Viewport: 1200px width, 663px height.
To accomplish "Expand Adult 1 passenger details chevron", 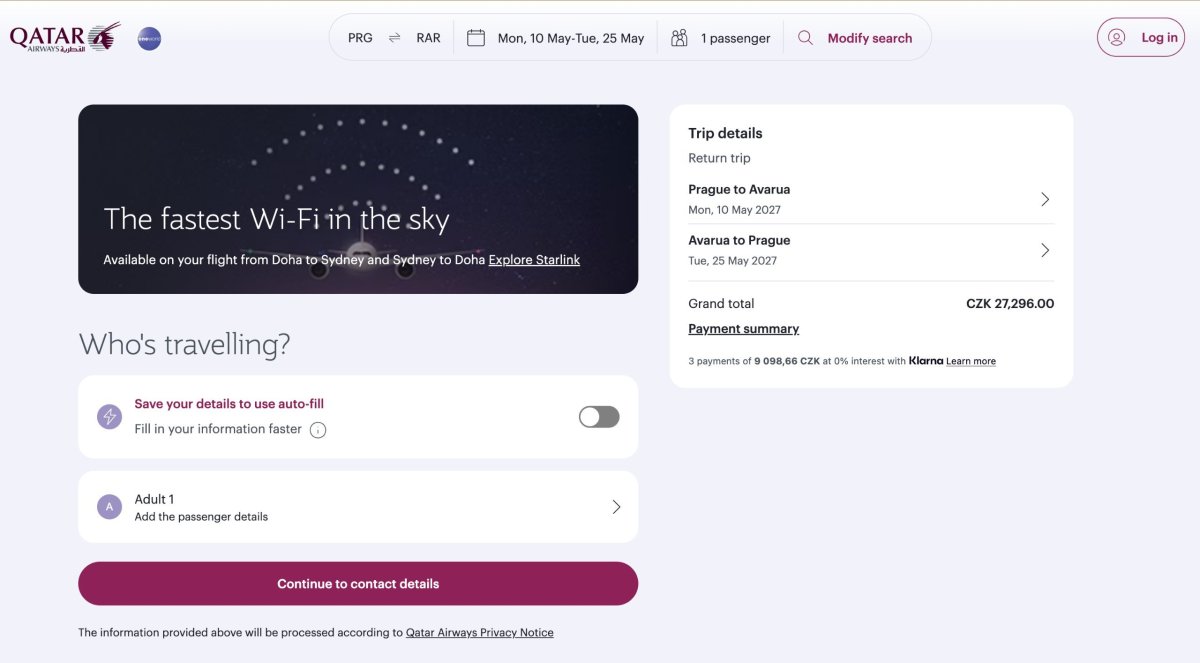I will click(616, 507).
